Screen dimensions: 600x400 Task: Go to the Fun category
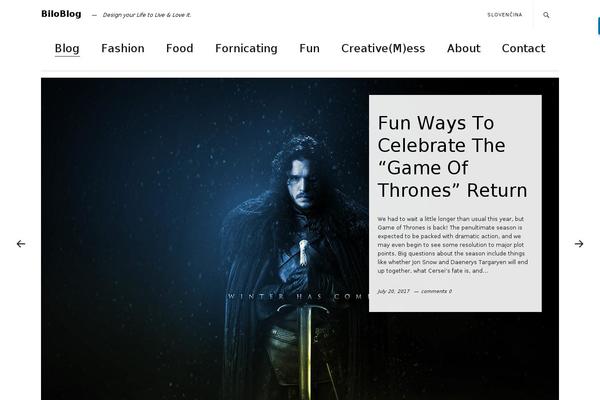click(309, 49)
